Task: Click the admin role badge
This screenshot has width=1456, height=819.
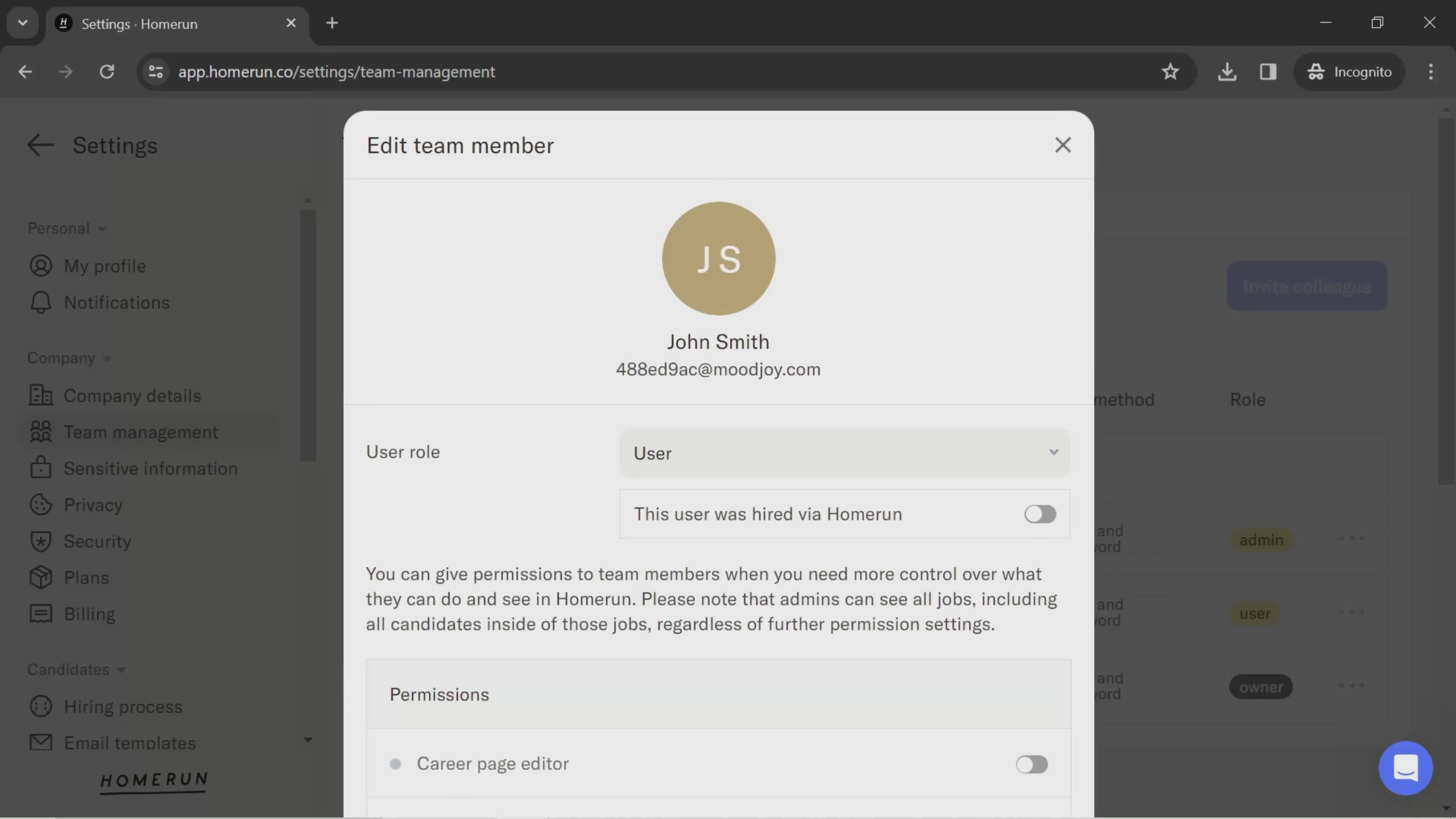Action: (x=1261, y=540)
